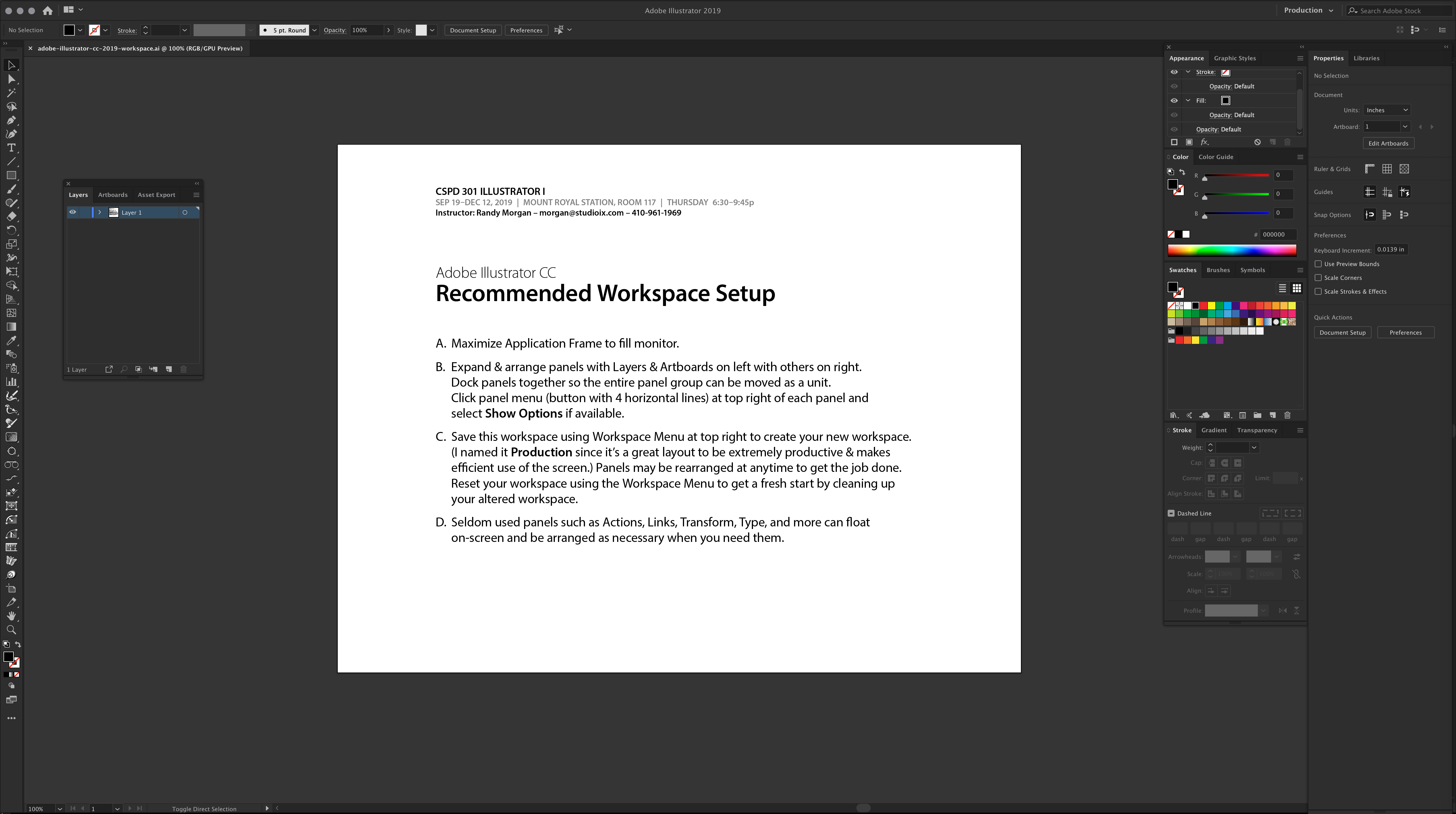Click Document Setup in control bar
The height and width of the screenshot is (814, 1456).
[472, 30]
